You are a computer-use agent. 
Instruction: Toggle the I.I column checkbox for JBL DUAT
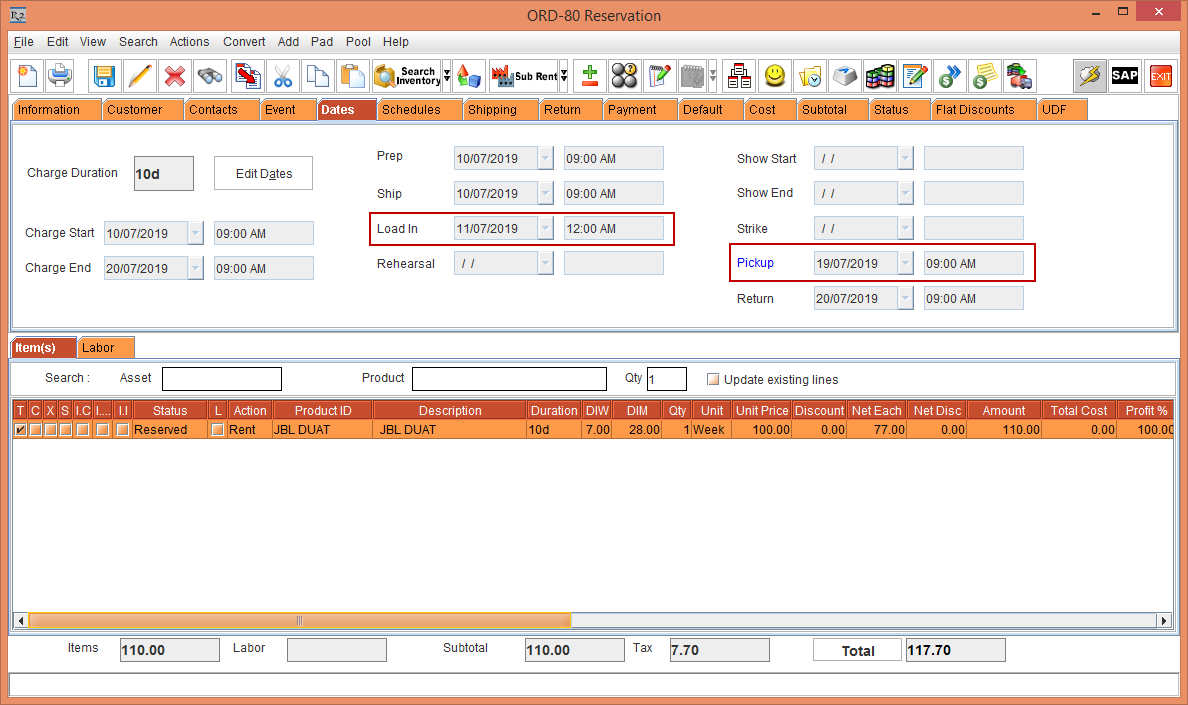(123, 429)
